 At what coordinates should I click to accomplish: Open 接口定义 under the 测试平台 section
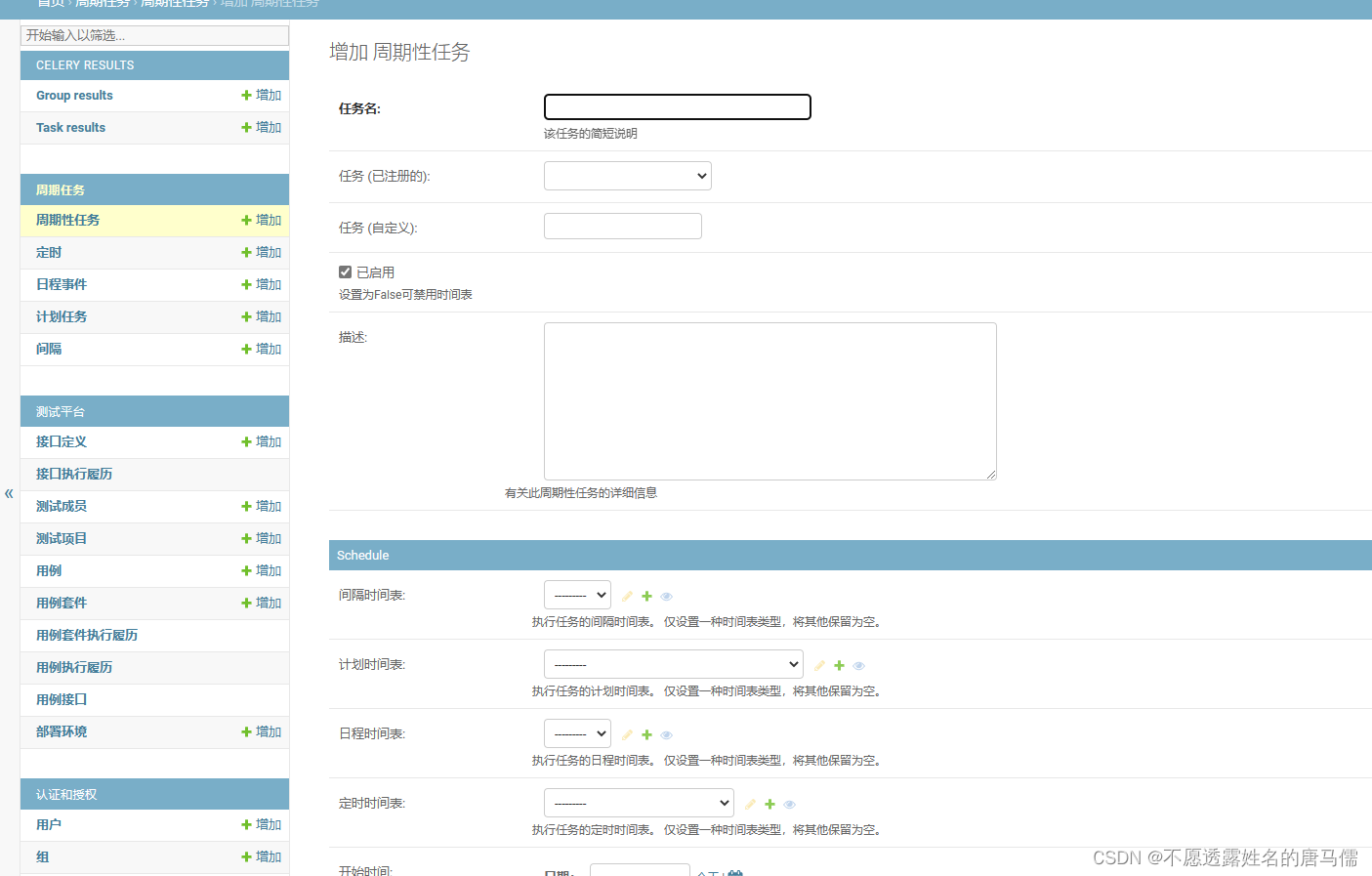pos(62,441)
